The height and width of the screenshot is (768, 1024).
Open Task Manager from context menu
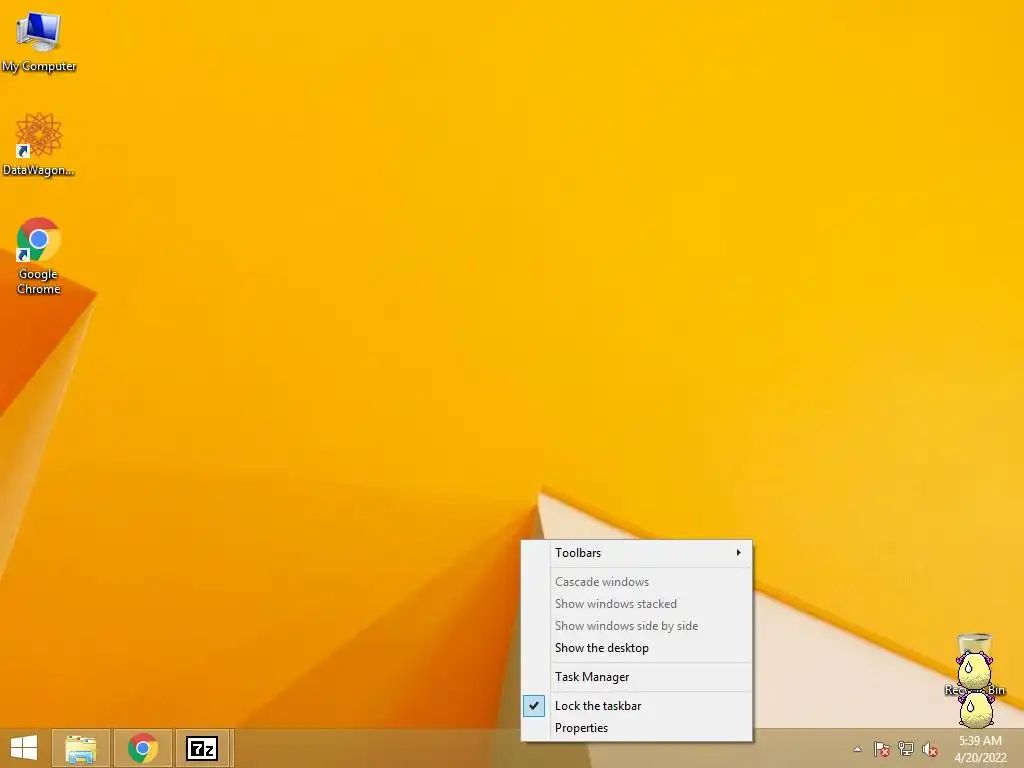click(637, 677)
